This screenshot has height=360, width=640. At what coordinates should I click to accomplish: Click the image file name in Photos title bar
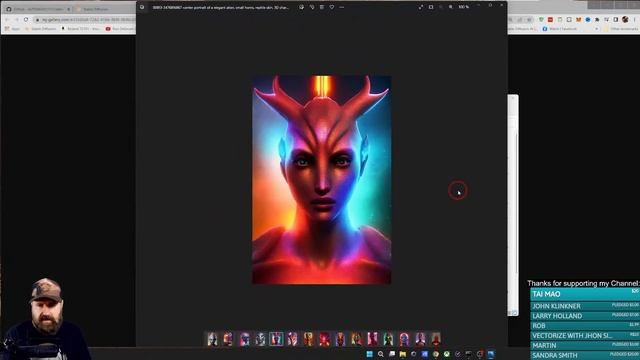(220, 7)
